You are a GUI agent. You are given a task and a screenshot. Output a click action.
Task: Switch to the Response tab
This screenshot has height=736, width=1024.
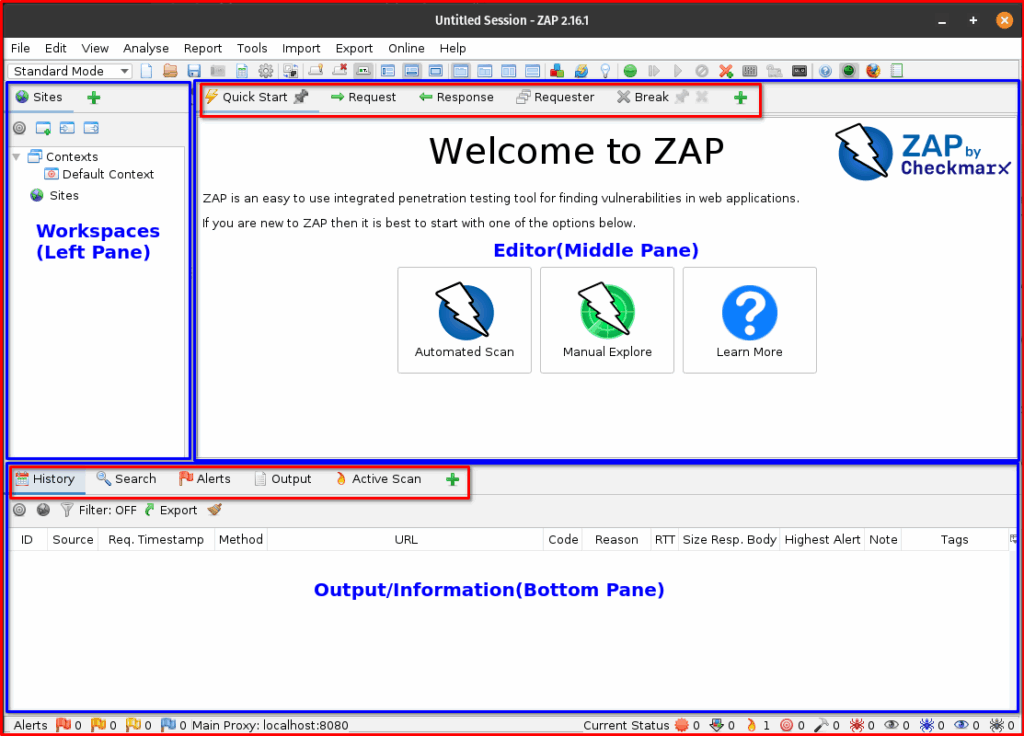pyautogui.click(x=456, y=97)
